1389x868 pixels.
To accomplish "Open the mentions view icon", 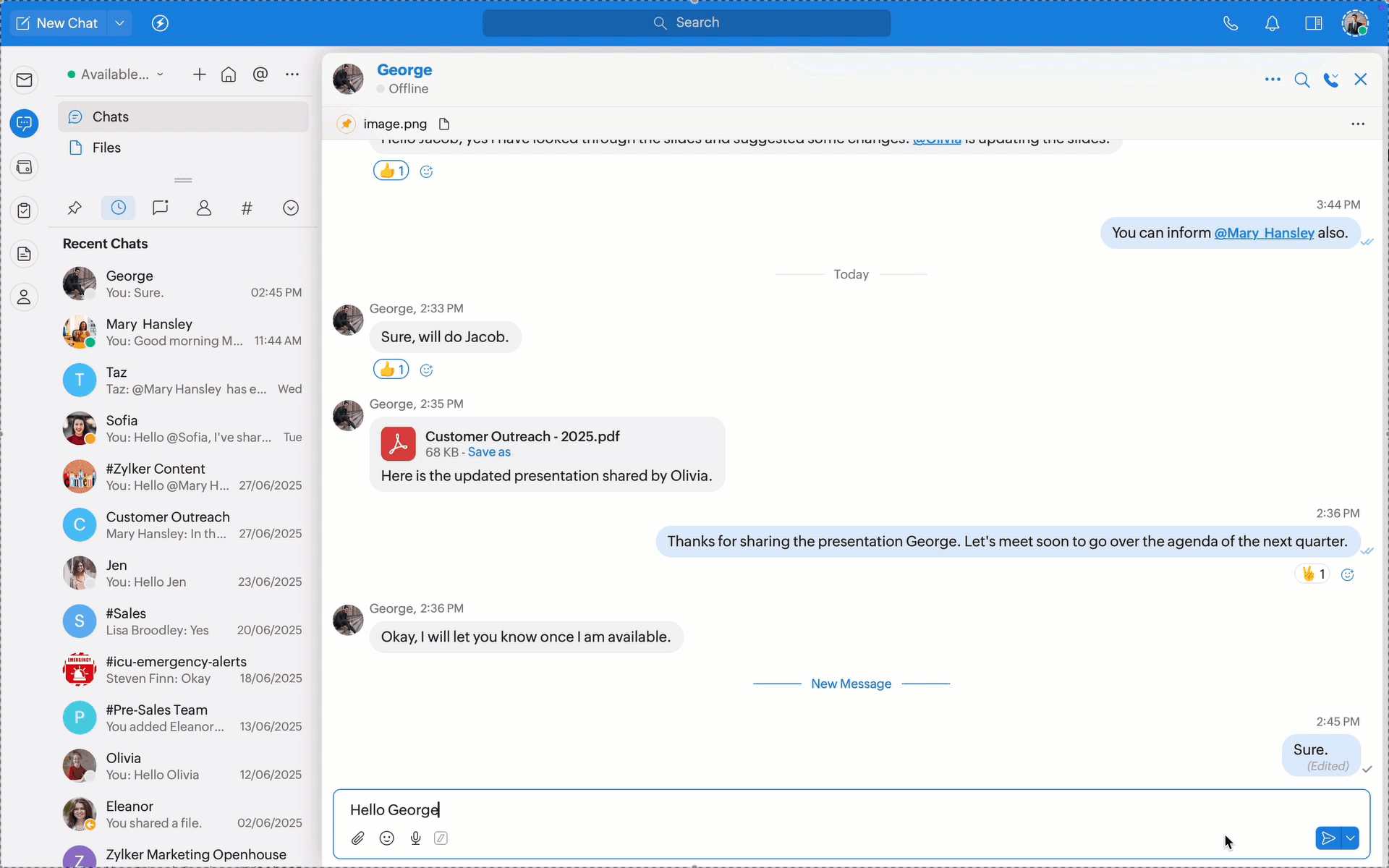I will pos(260,75).
